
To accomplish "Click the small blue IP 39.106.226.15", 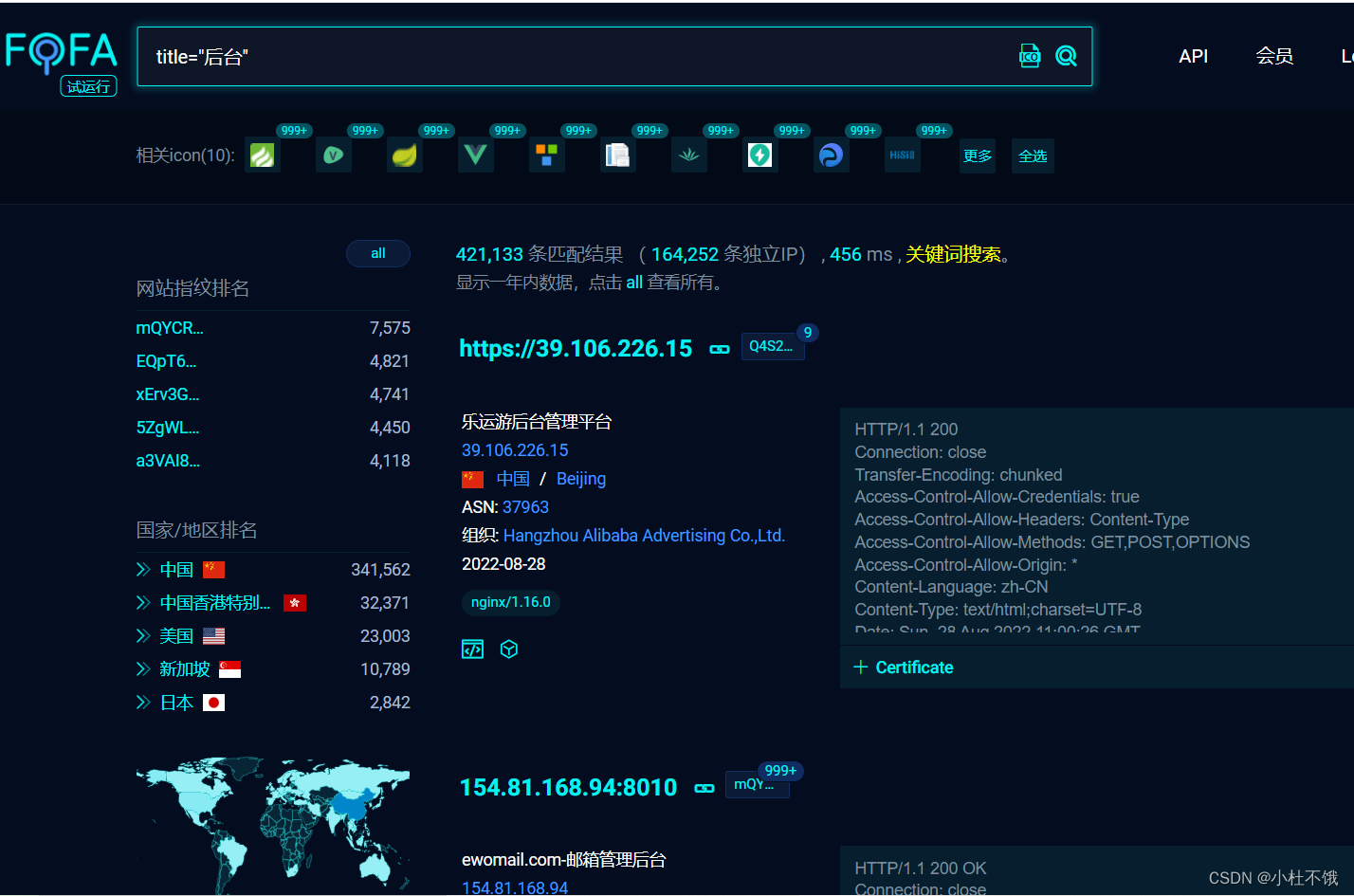I will coord(515,450).
